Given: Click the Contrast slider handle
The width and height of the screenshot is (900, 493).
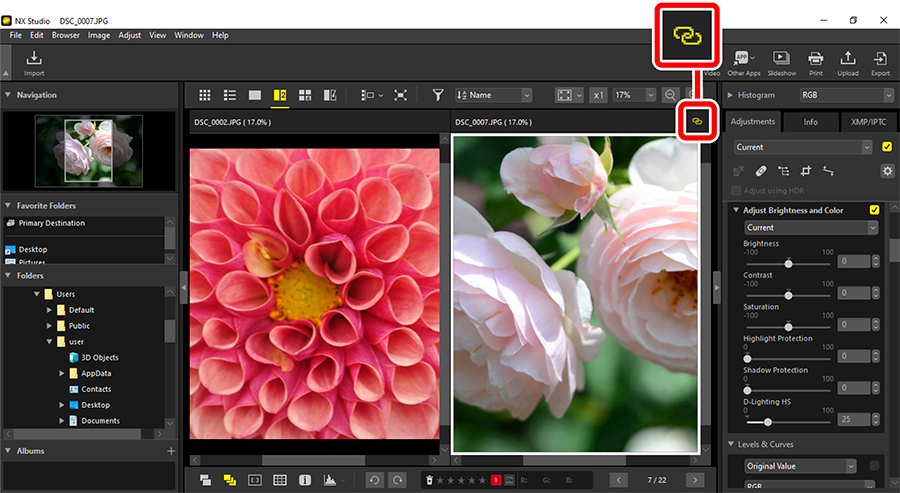Looking at the screenshot, I should [x=788, y=296].
